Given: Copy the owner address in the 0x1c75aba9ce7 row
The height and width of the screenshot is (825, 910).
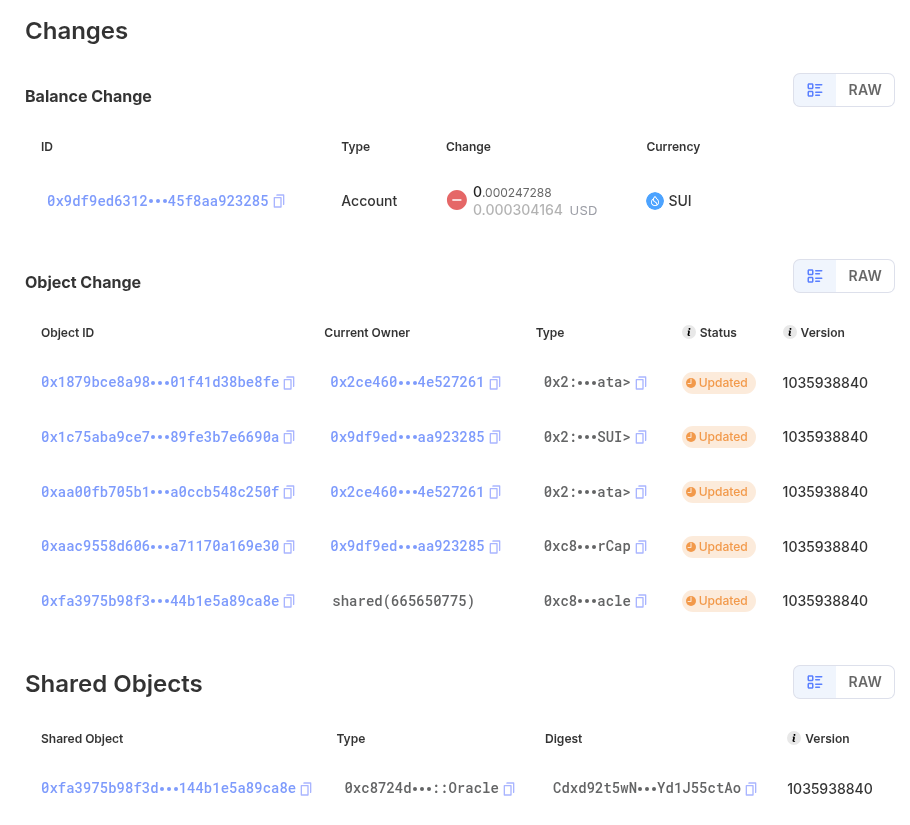Looking at the screenshot, I should [x=495, y=437].
